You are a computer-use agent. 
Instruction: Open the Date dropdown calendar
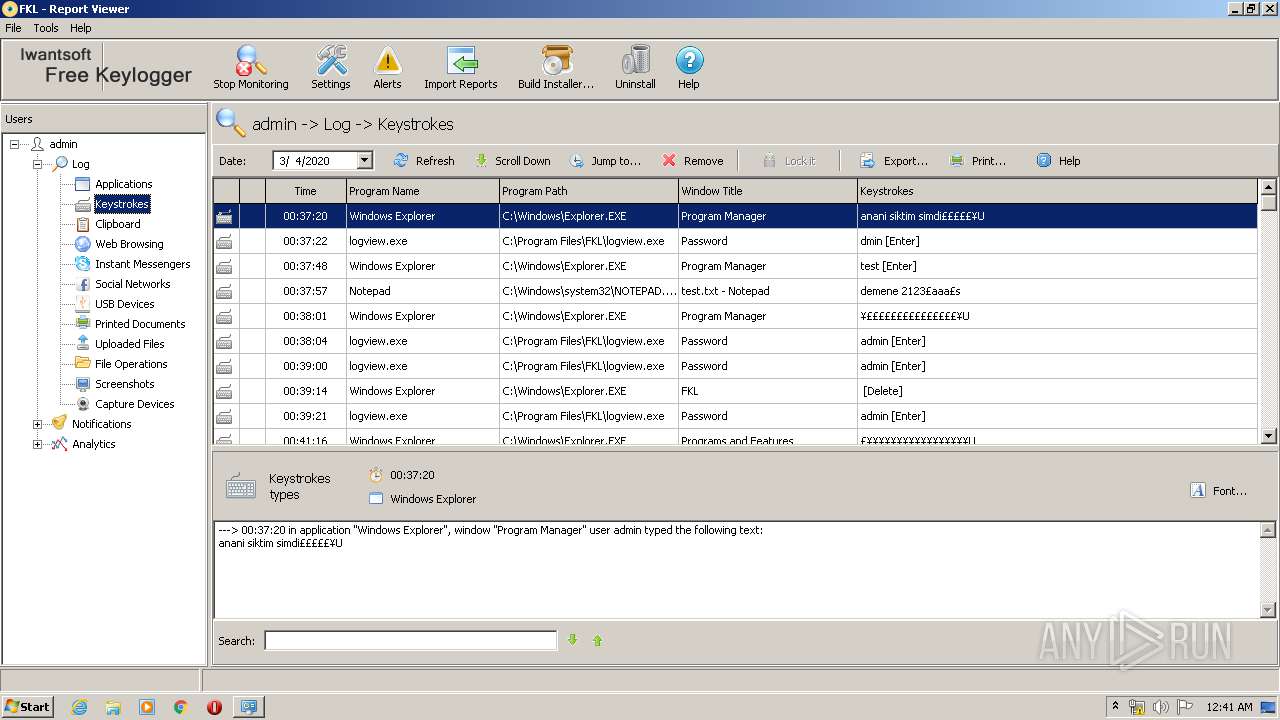click(x=364, y=160)
